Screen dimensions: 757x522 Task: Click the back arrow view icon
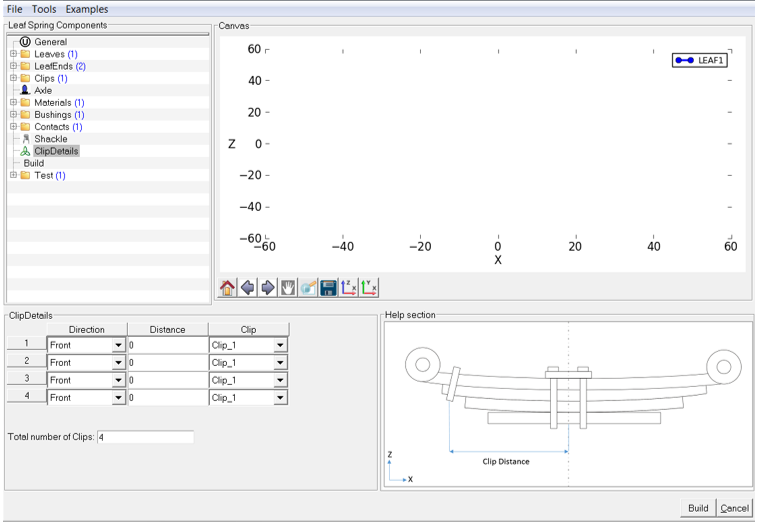coord(247,288)
